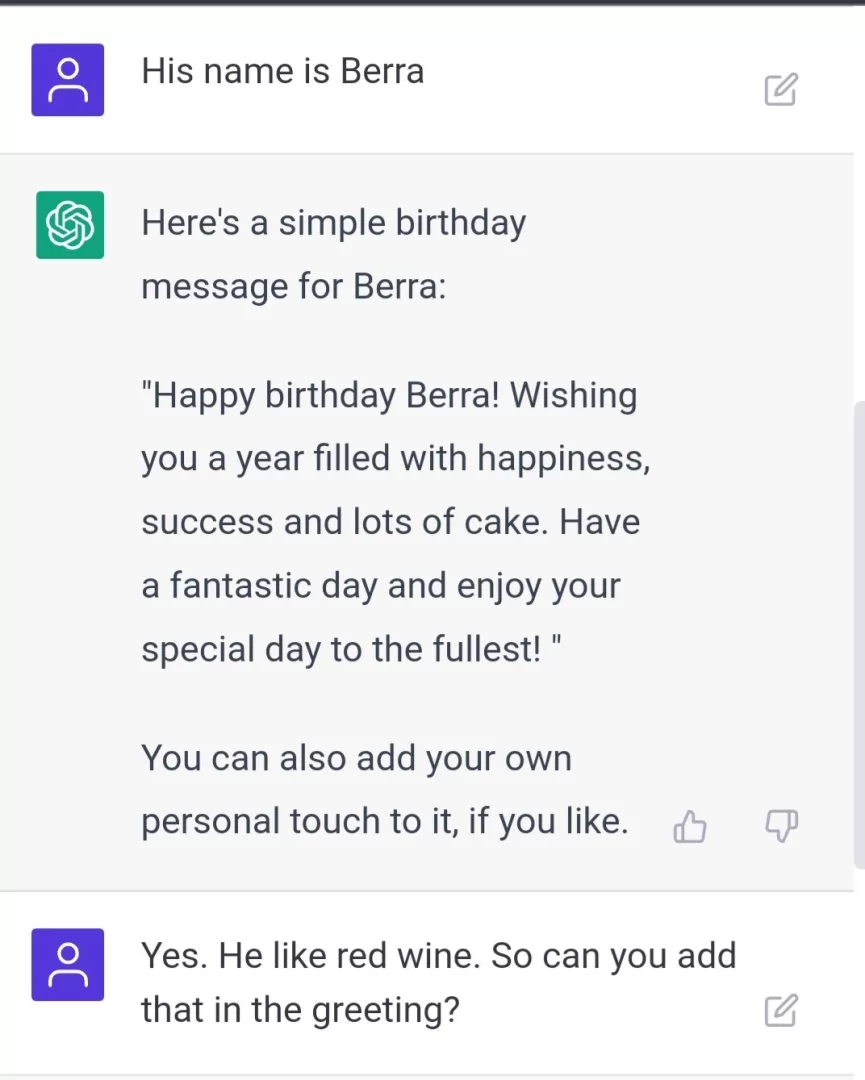Click the "Here's a simple birthday" intro line
Viewport: 865px width, 1080px height.
click(x=333, y=223)
